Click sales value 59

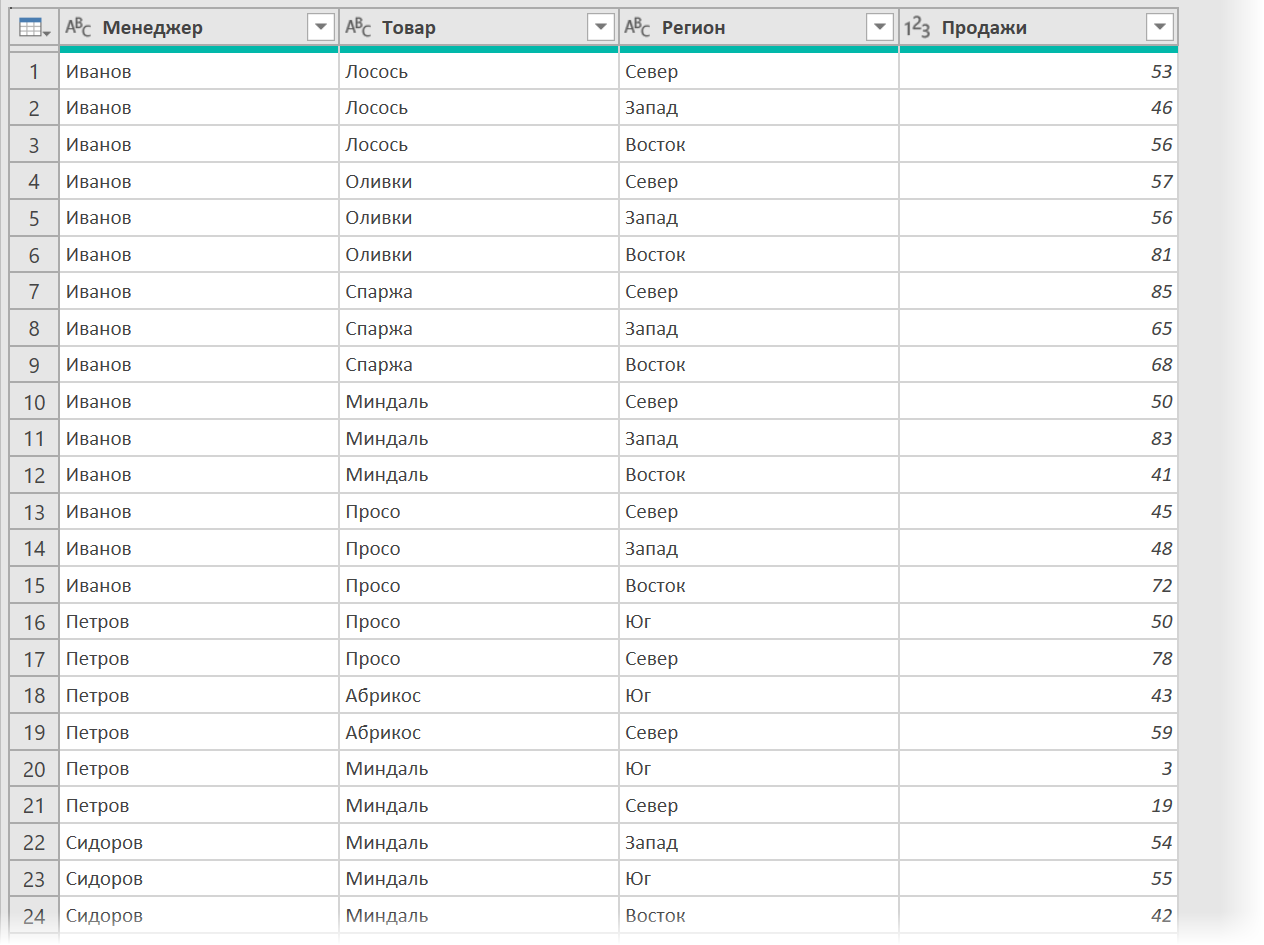coord(1038,733)
